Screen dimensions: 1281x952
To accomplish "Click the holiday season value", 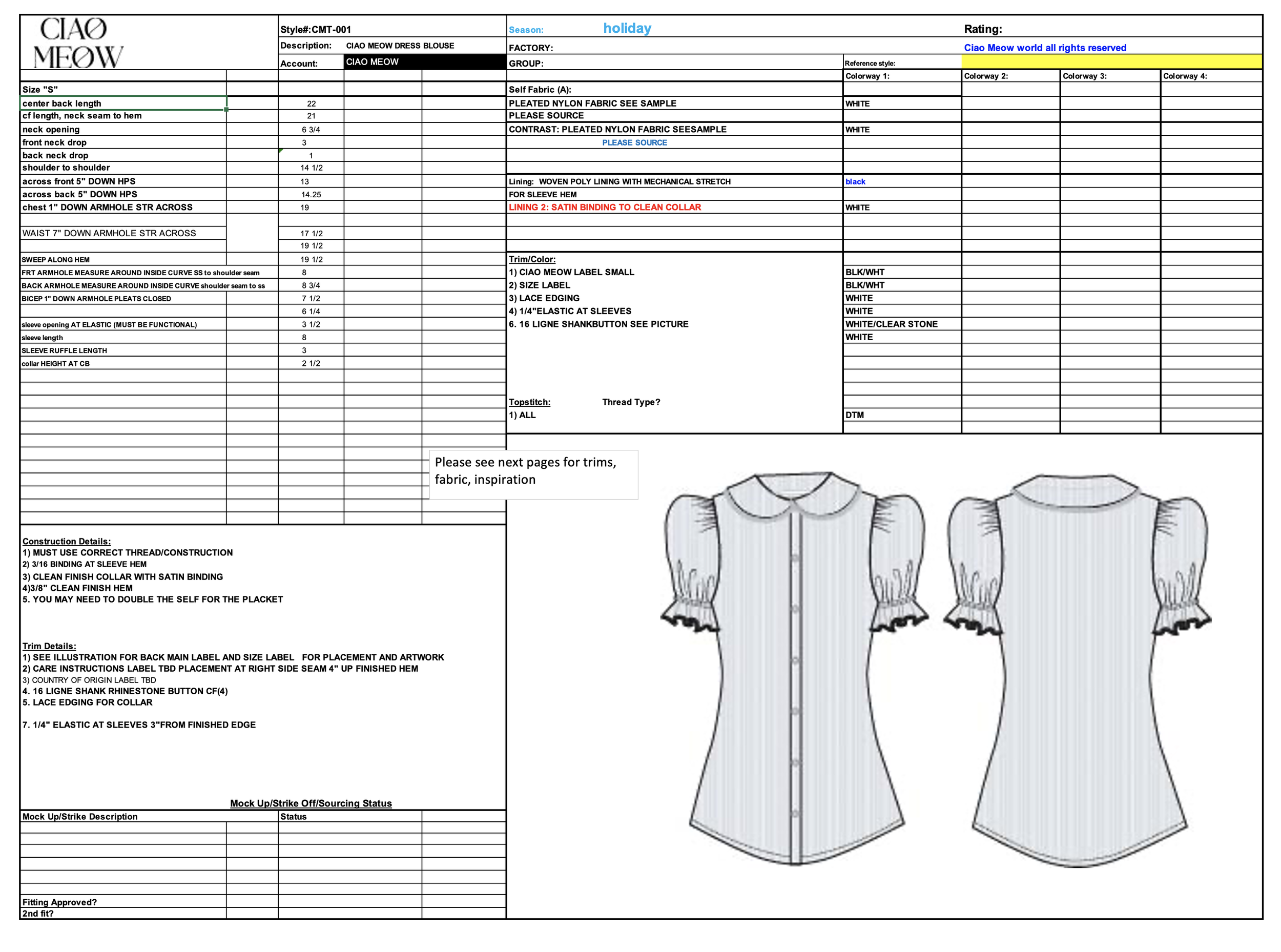I will 627,28.
